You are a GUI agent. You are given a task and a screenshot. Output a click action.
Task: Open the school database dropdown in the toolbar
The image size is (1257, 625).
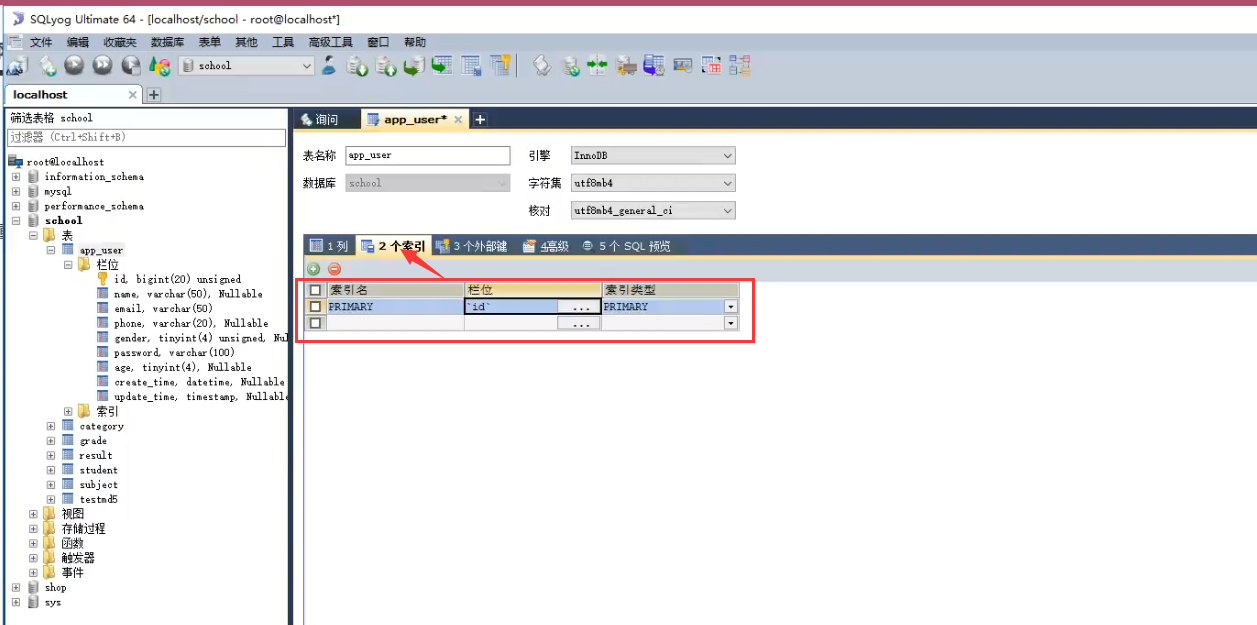pyautogui.click(x=307, y=66)
